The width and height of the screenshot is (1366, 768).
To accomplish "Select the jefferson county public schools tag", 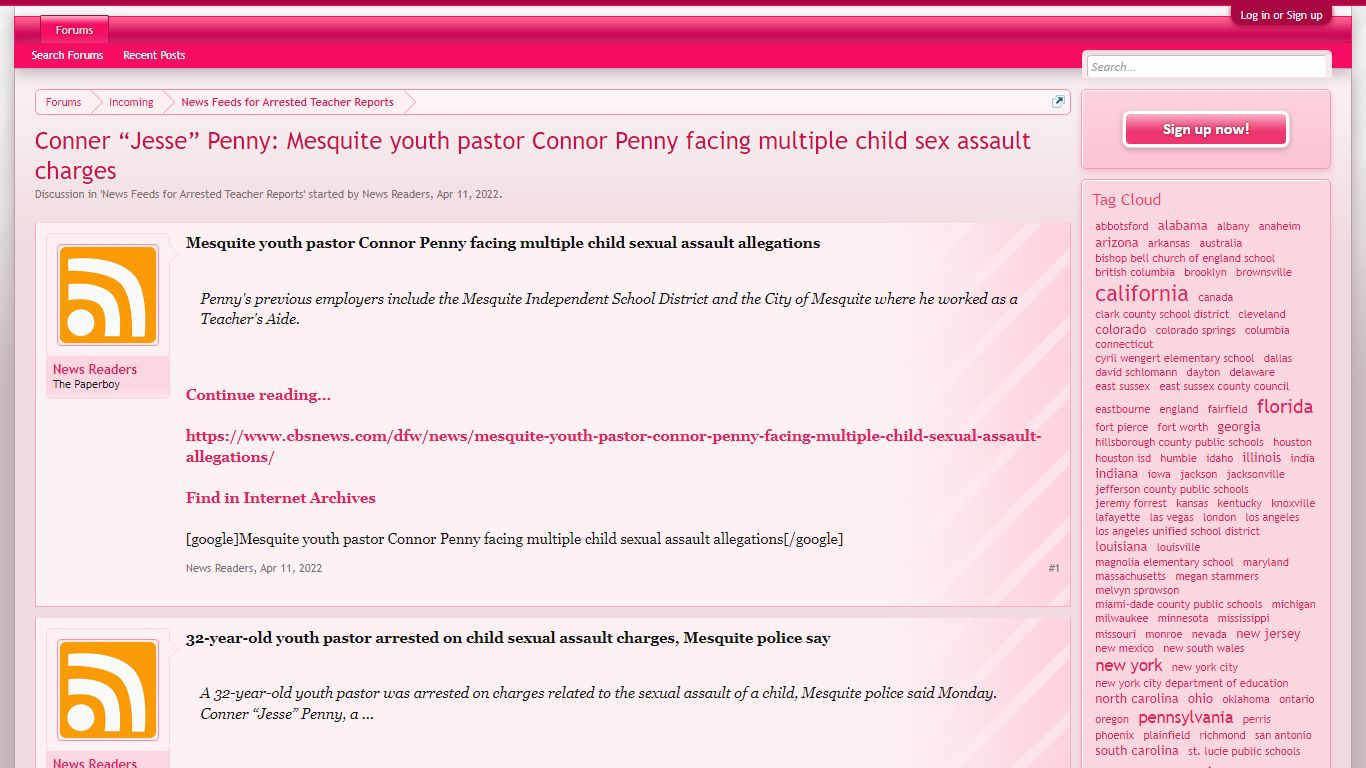I will [x=1172, y=489].
